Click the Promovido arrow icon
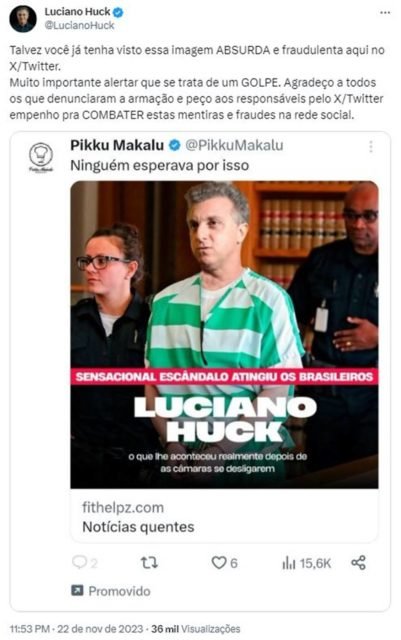 (x=77, y=590)
